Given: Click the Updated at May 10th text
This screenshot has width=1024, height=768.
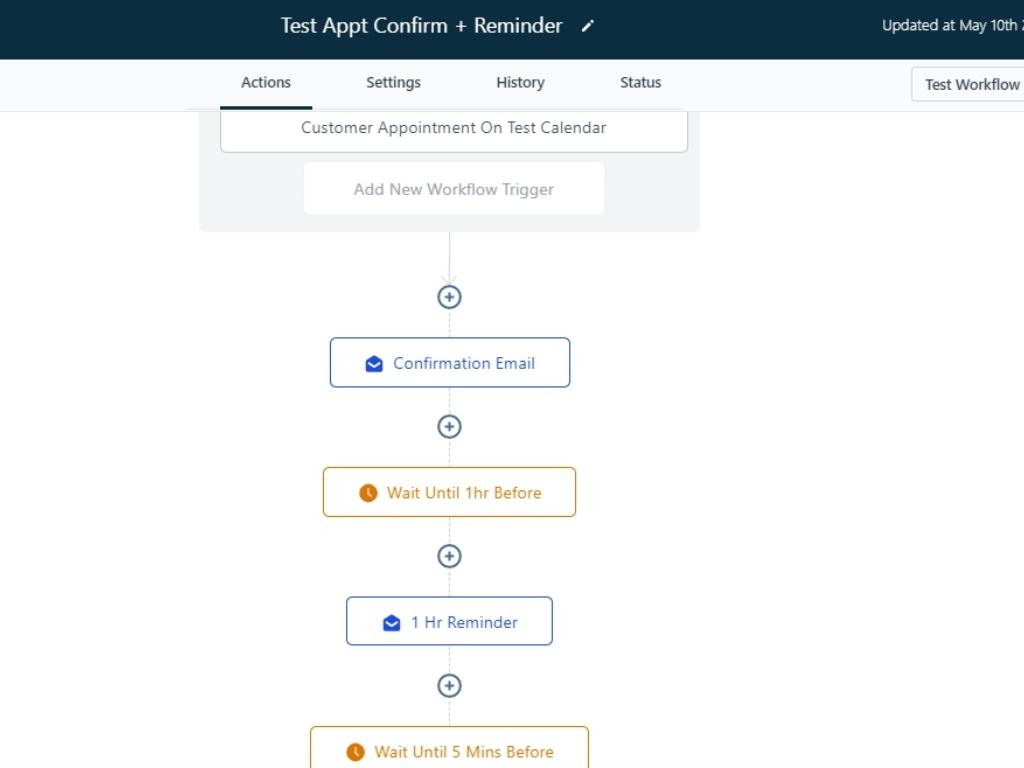Looking at the screenshot, I should [x=952, y=25].
